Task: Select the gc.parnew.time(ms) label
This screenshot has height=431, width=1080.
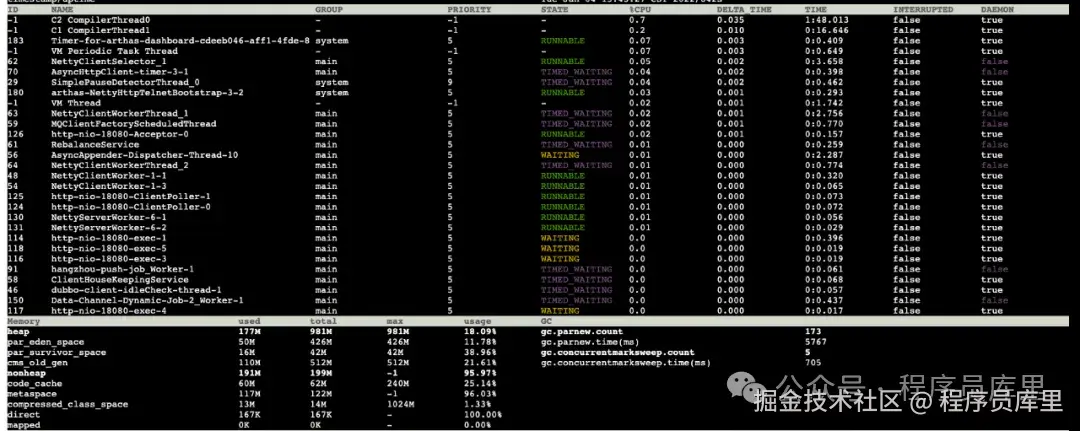Action: [x=591, y=341]
